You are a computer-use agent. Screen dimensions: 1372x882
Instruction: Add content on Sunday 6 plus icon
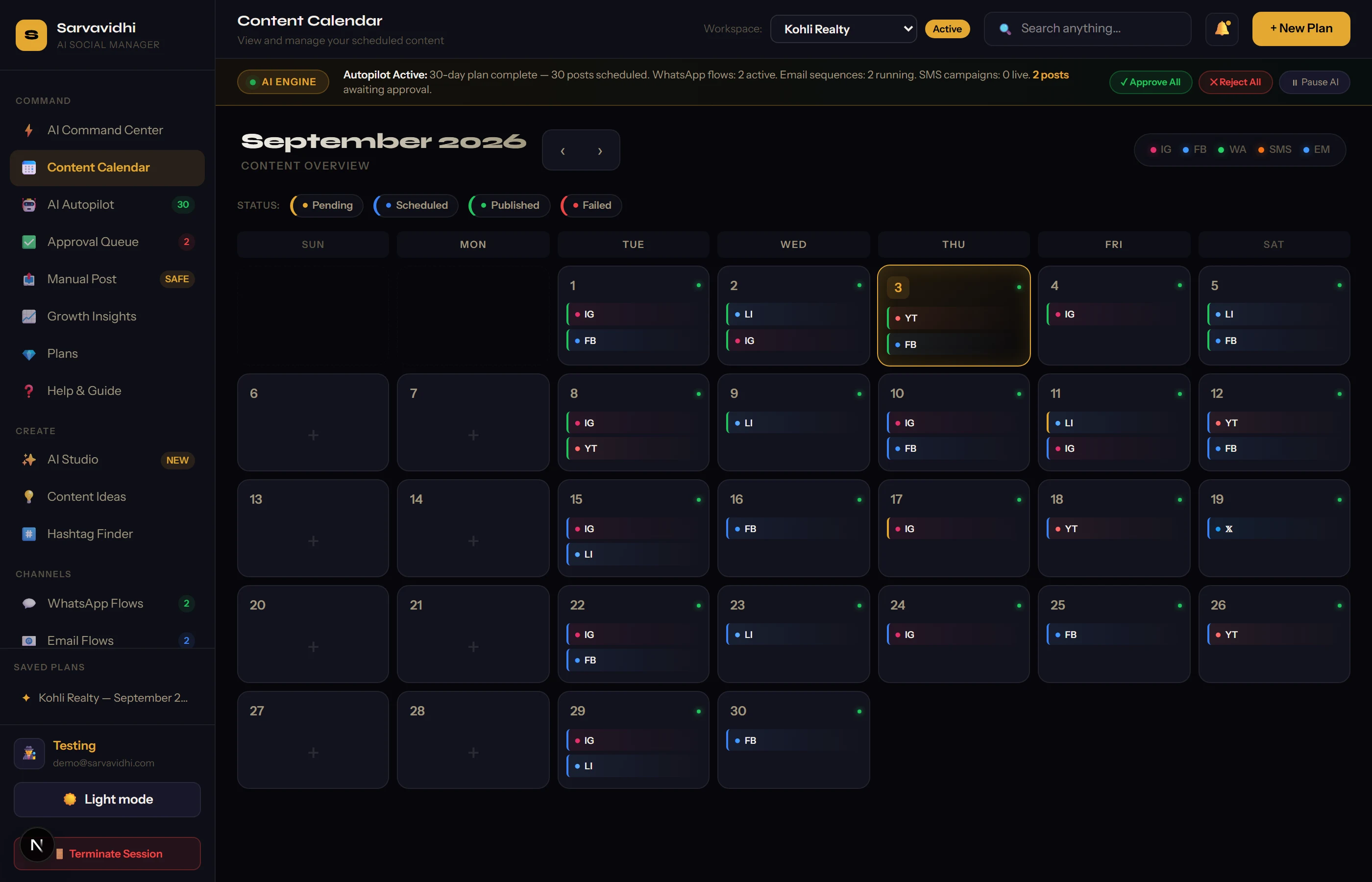pos(313,435)
